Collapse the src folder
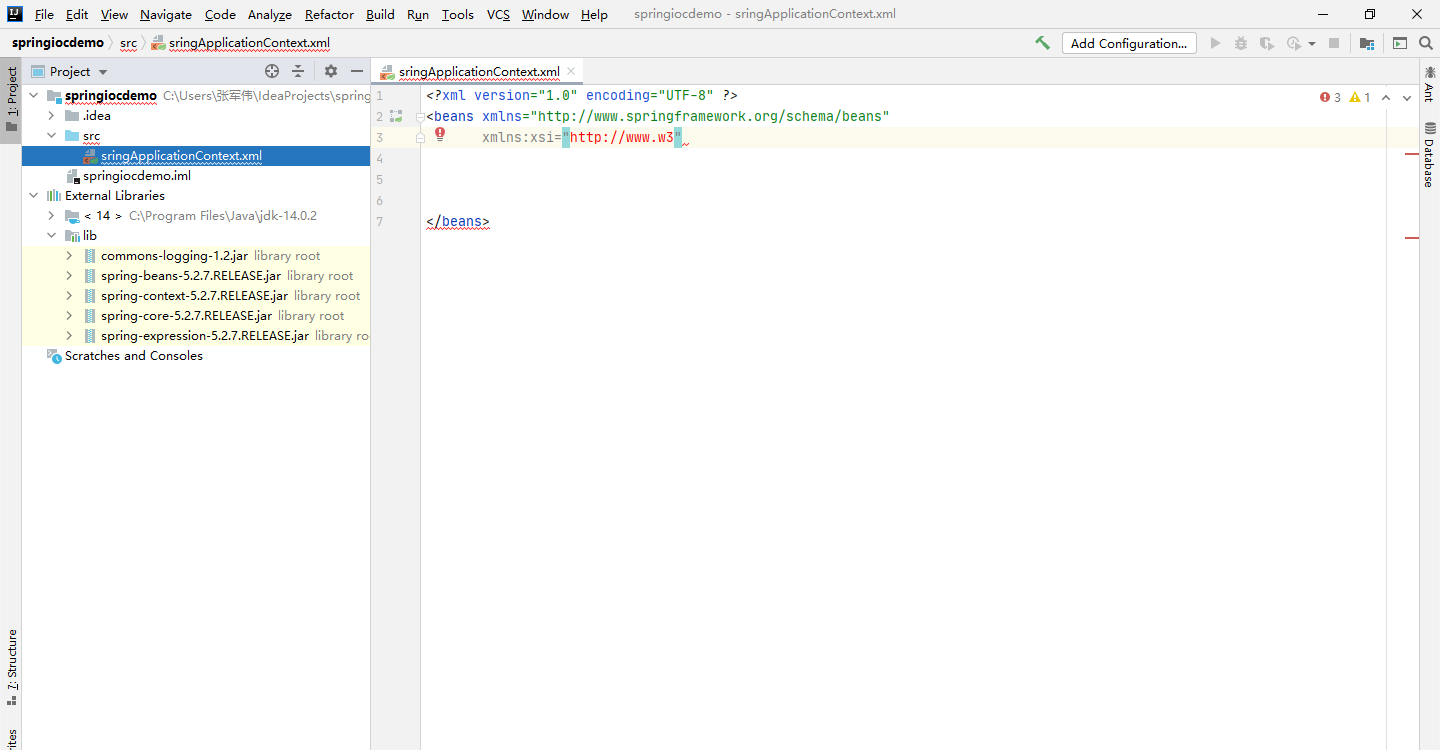Screen dimensions: 1440x750 (51, 136)
